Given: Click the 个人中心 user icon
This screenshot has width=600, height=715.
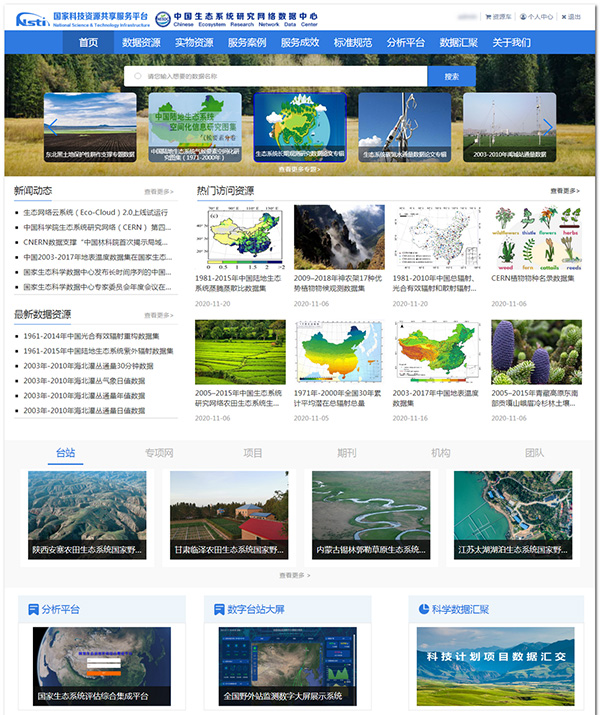Looking at the screenshot, I should [x=522, y=17].
